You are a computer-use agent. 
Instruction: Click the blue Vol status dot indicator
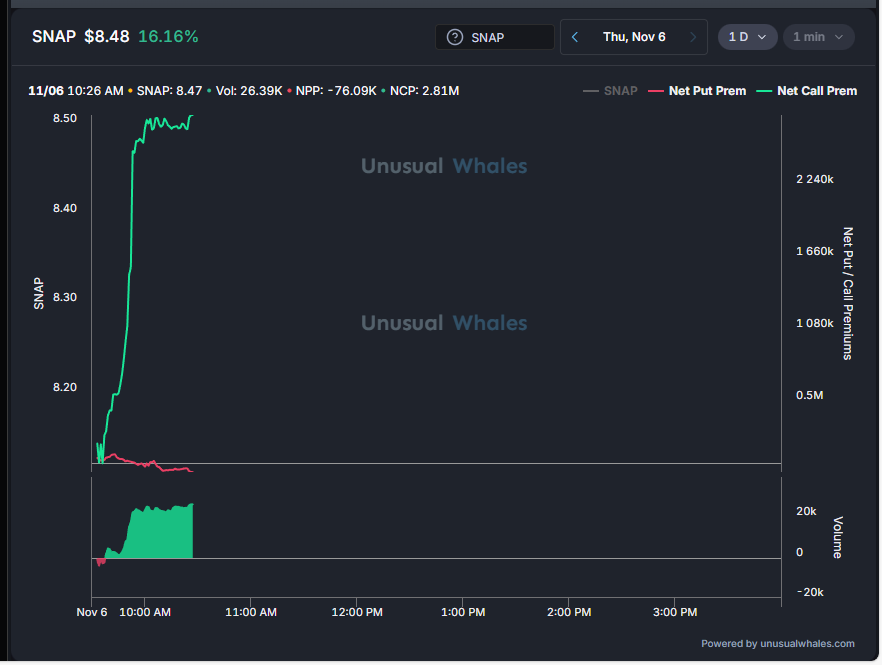[x=210, y=90]
